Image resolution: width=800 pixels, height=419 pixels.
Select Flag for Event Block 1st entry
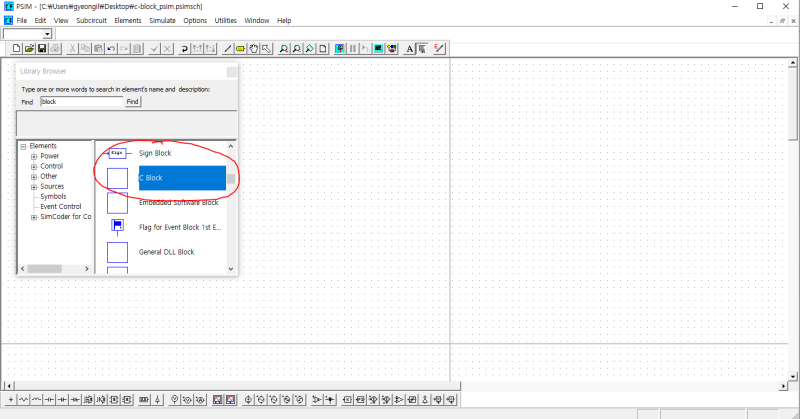pyautogui.click(x=180, y=227)
